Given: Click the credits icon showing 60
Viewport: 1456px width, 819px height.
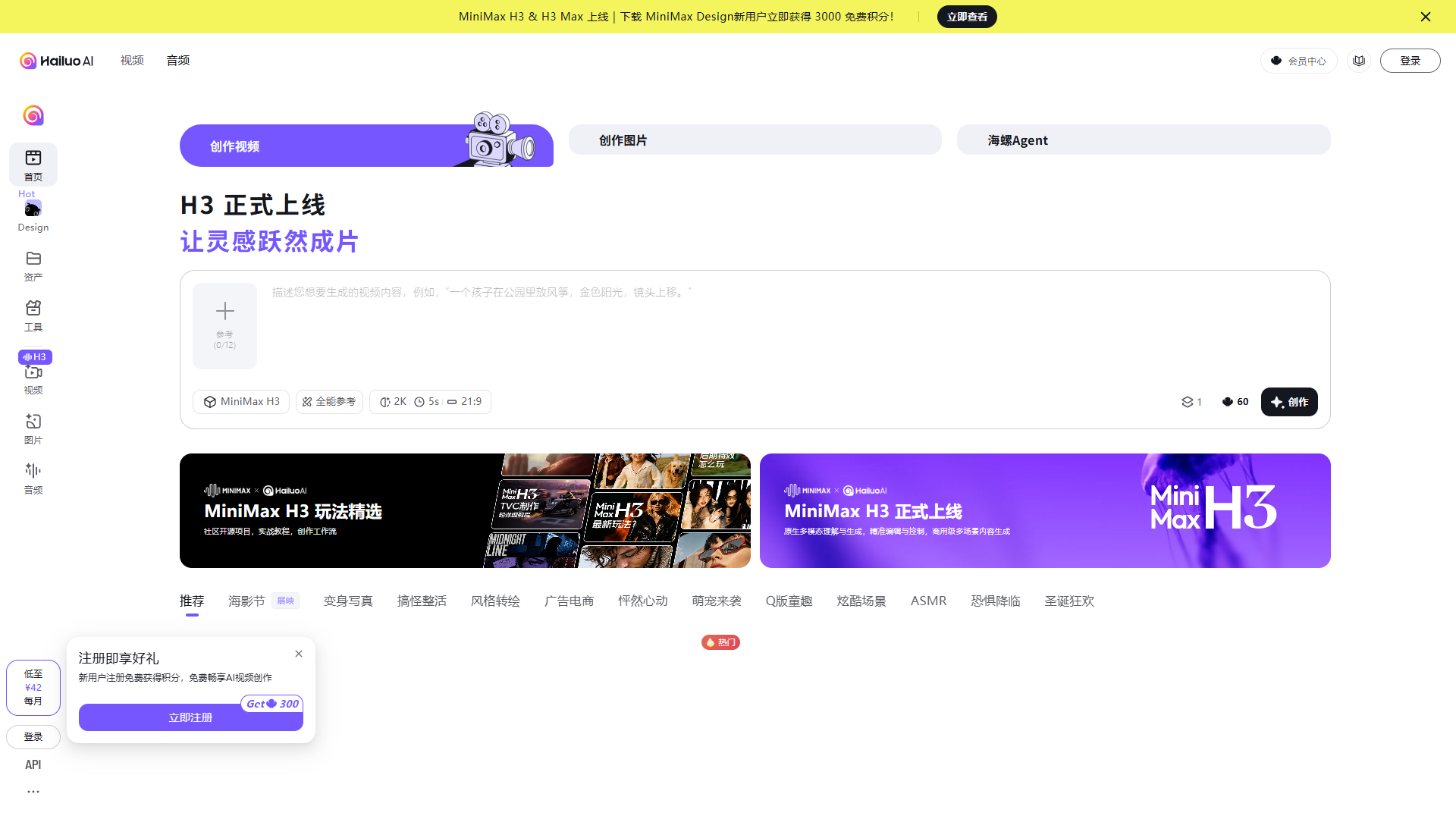Looking at the screenshot, I should point(1235,402).
